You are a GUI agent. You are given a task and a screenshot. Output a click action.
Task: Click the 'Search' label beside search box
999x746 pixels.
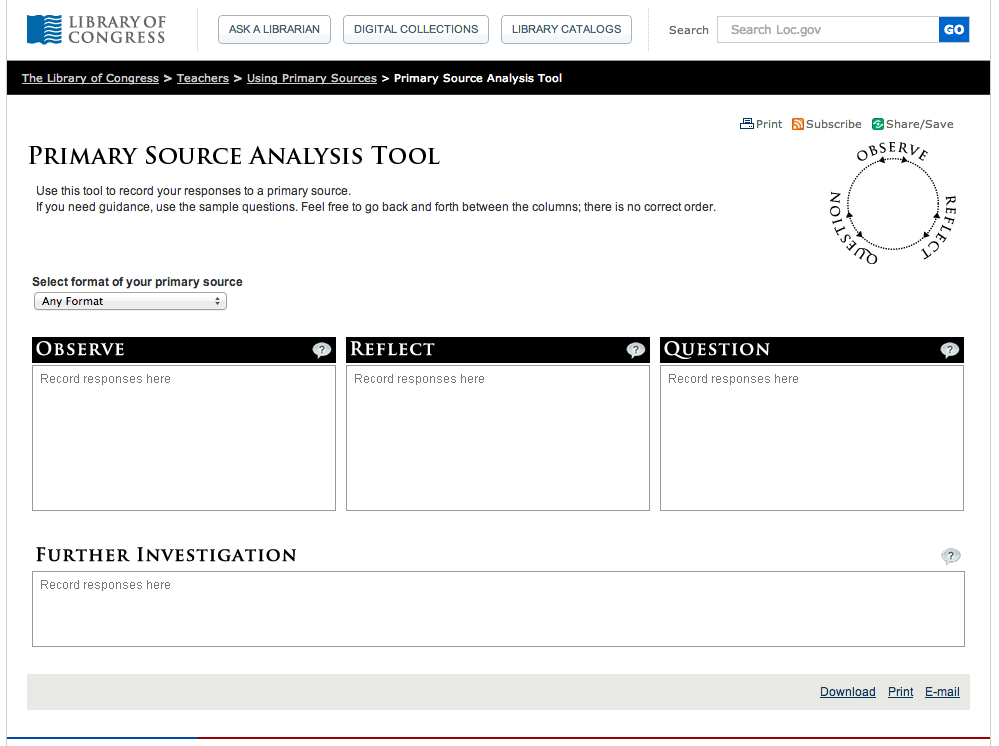[x=689, y=30]
